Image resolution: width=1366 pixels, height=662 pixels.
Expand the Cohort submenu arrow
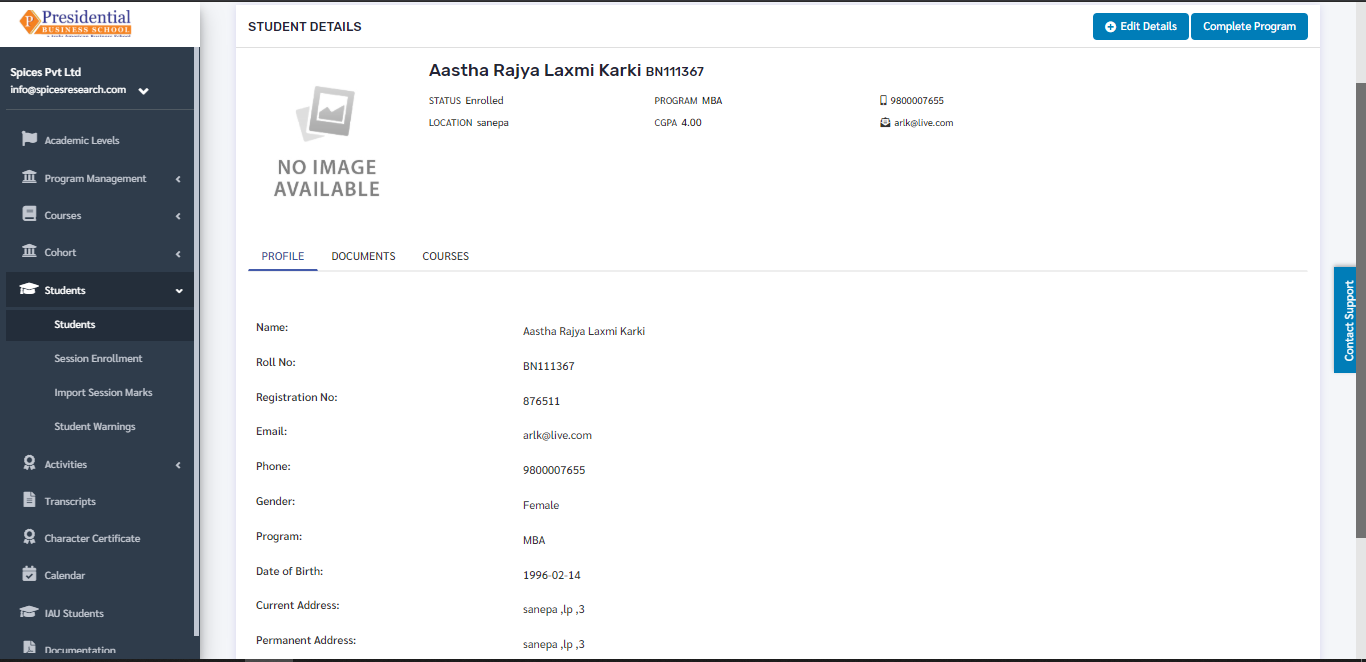pos(178,253)
